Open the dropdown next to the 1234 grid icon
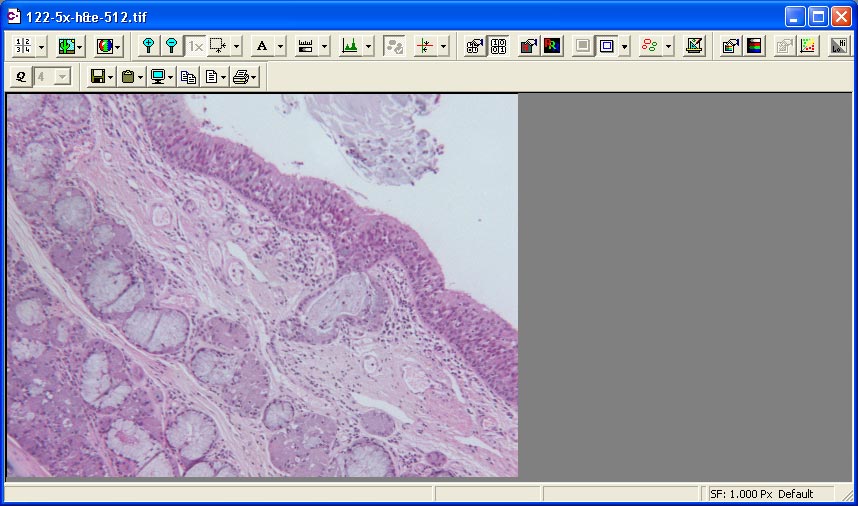 [x=41, y=46]
